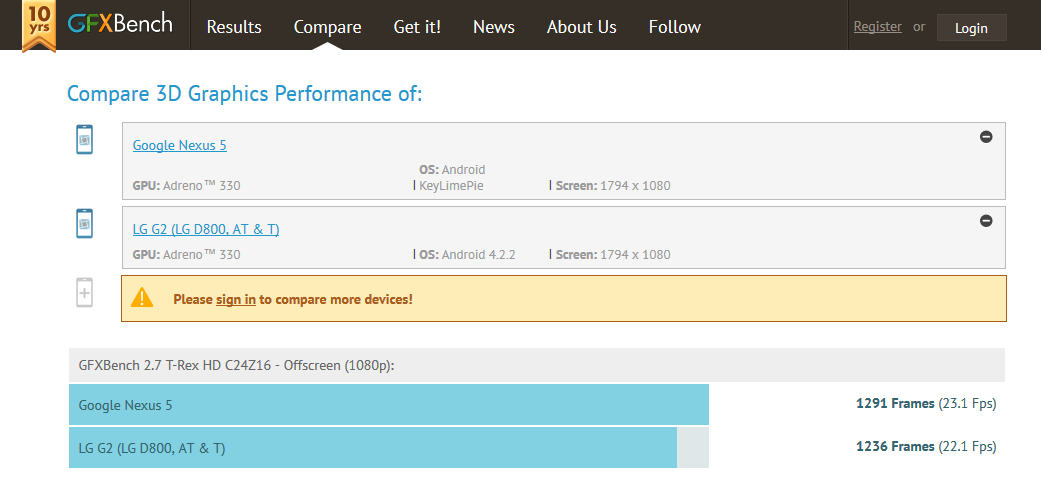This screenshot has width=1041, height=485.
Task: Click the Register link
Action: 878,27
